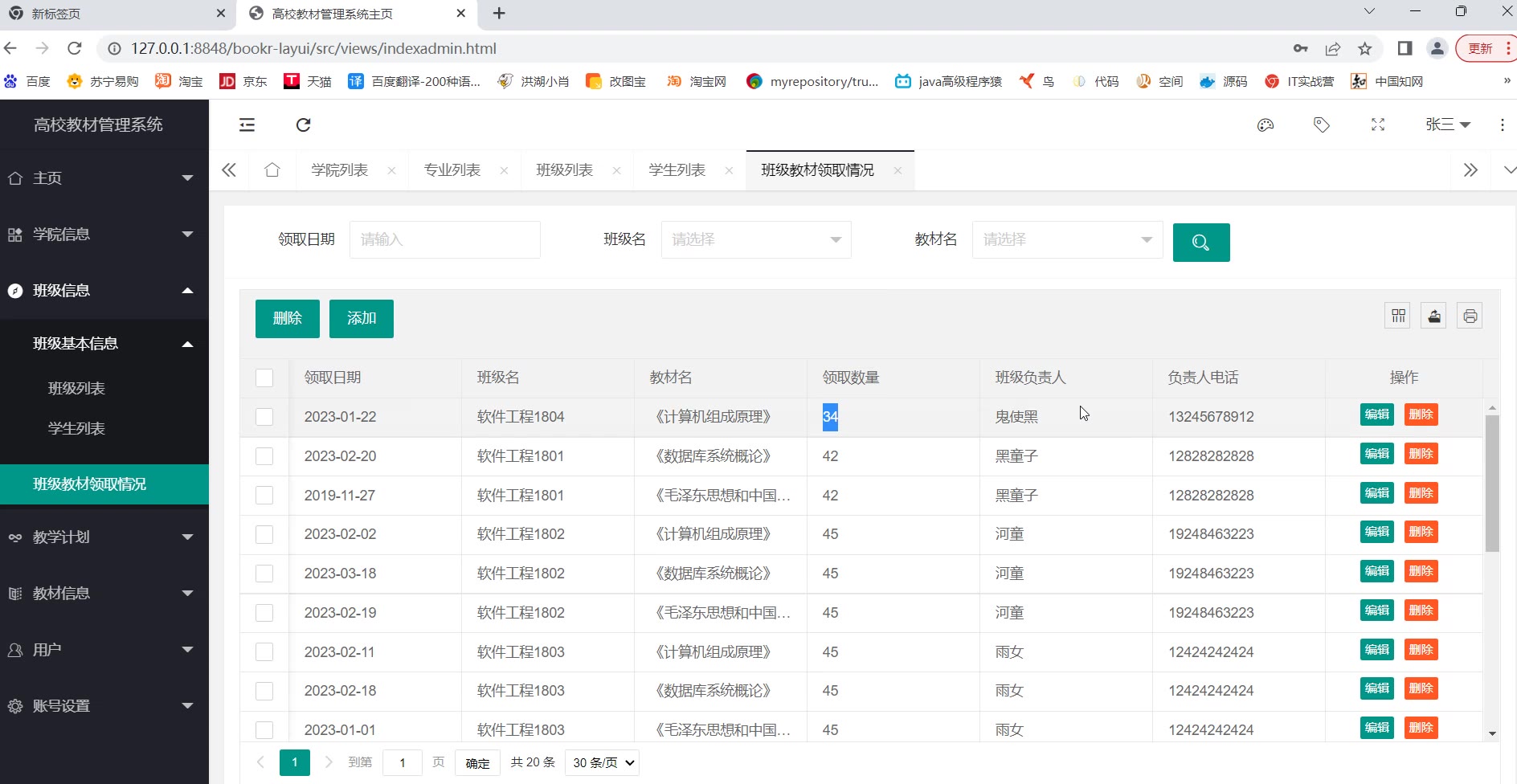The width and height of the screenshot is (1517, 784).
Task: Open the theme palette icon
Action: 1266,125
